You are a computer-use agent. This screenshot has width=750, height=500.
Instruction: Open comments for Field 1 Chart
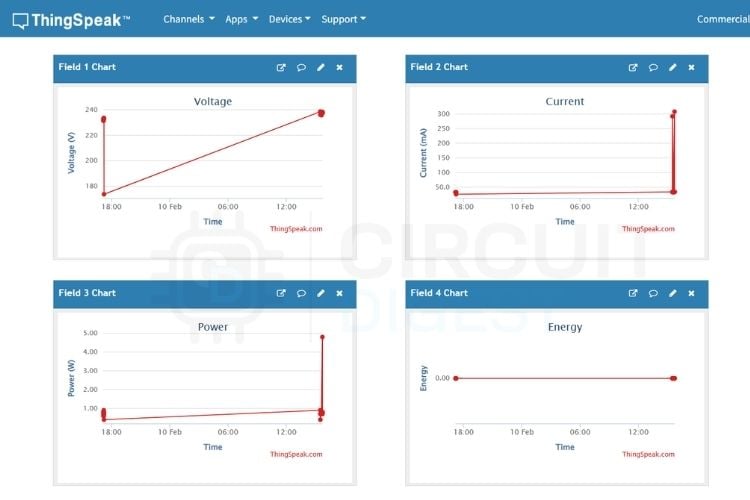pyautogui.click(x=301, y=67)
